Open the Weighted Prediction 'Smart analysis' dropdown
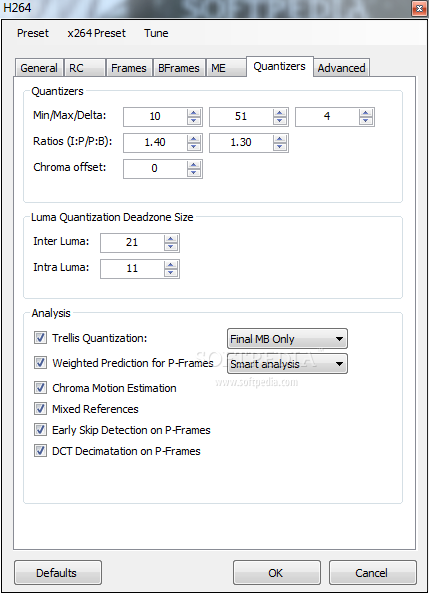The image size is (429, 594). 287,364
